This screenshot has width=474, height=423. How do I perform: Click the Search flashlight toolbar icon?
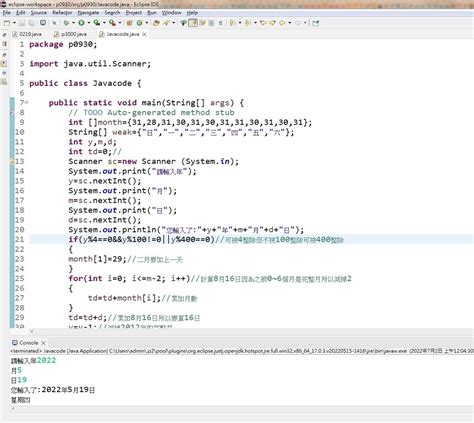(x=166, y=23)
